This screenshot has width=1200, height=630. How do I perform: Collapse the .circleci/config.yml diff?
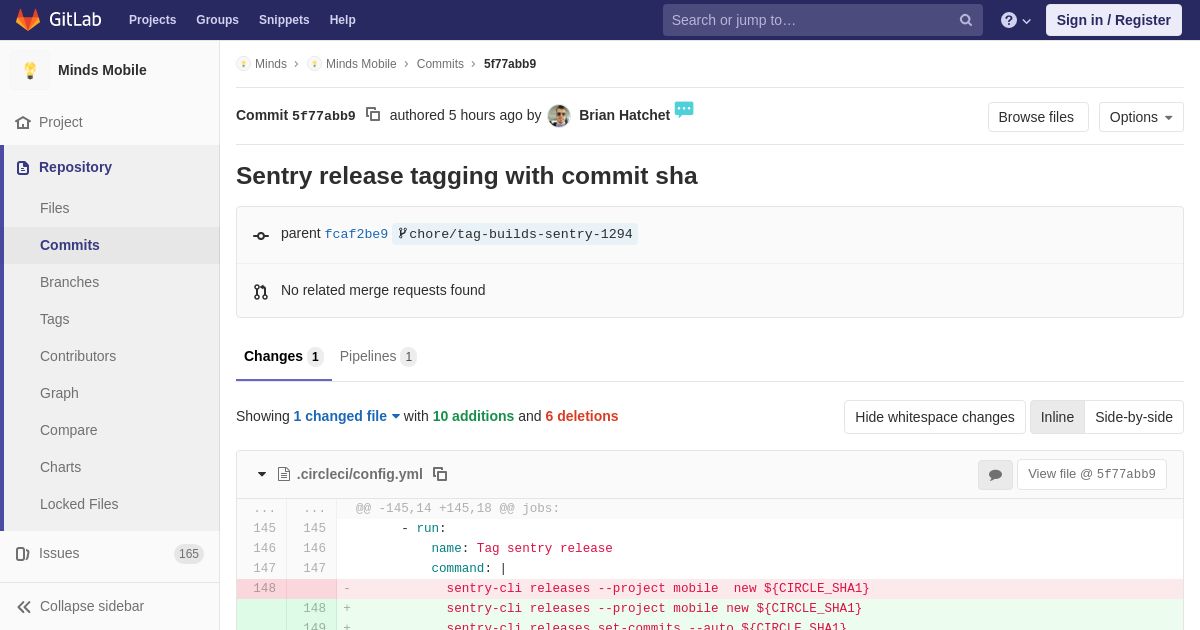click(x=262, y=474)
